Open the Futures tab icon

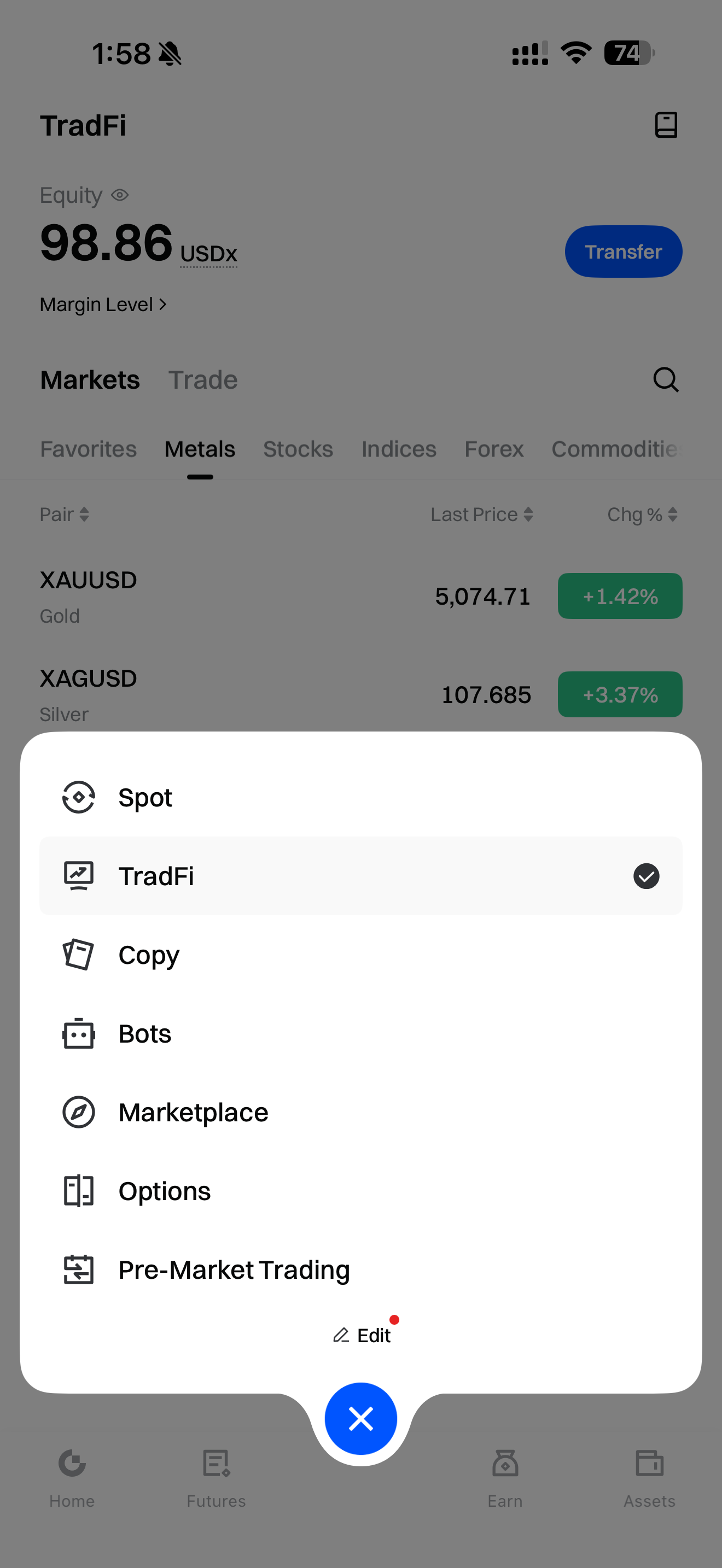(216, 1464)
